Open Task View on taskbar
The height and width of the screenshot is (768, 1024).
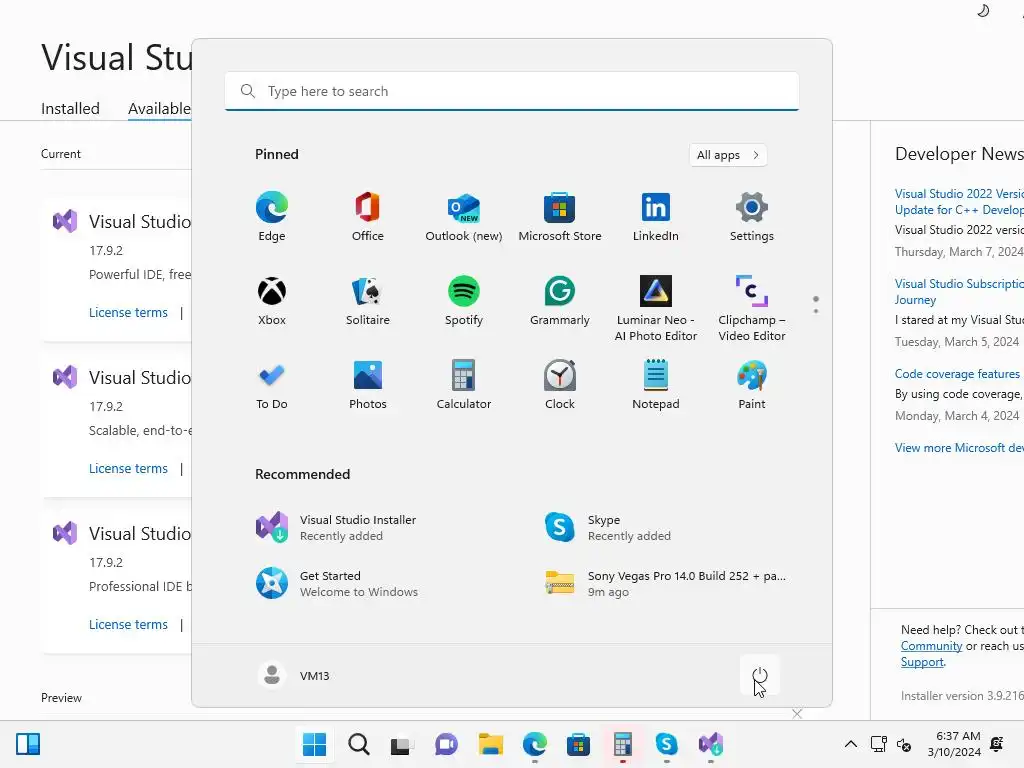pyautogui.click(x=402, y=744)
